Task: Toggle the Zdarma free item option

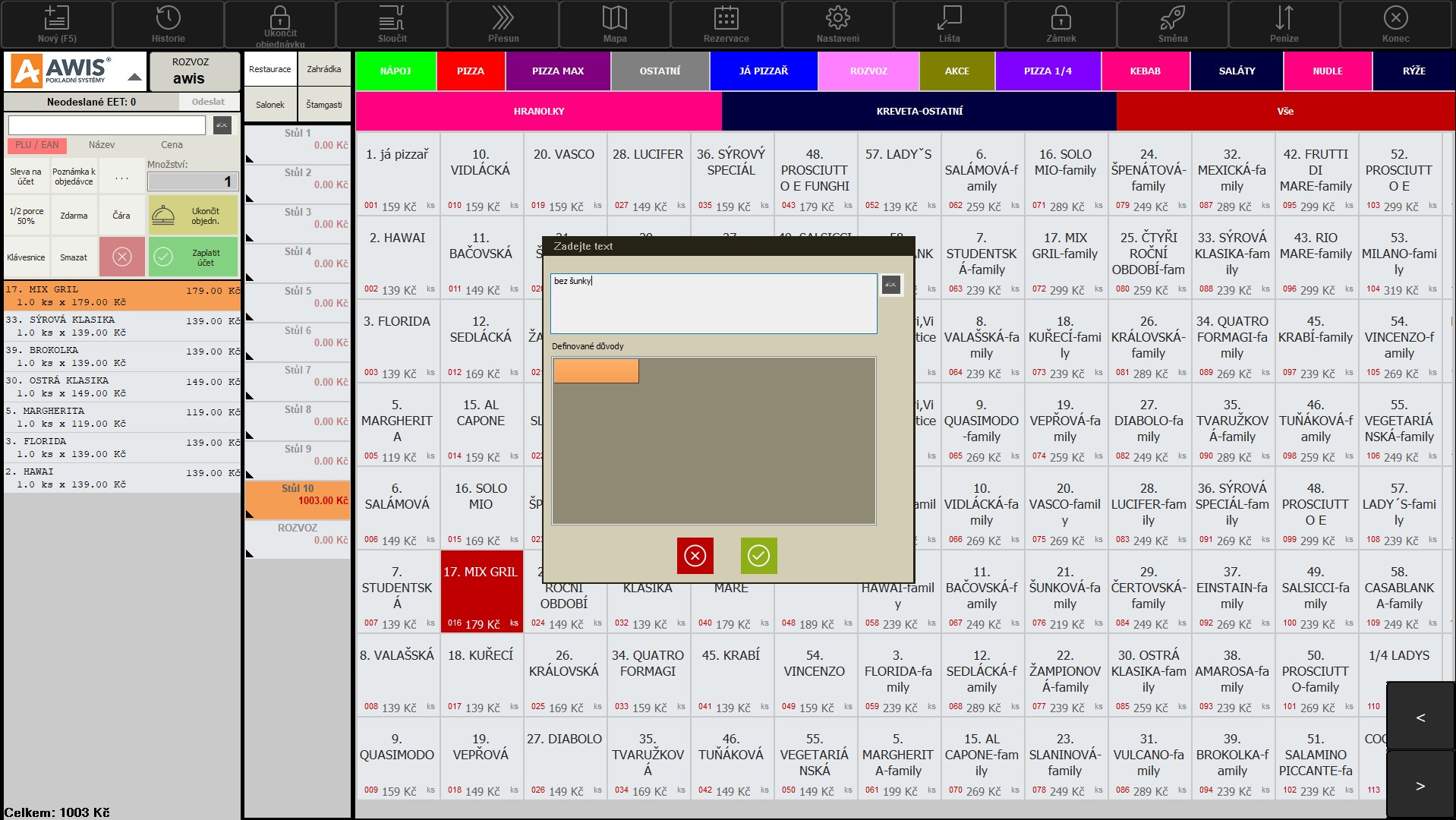Action: [74, 216]
